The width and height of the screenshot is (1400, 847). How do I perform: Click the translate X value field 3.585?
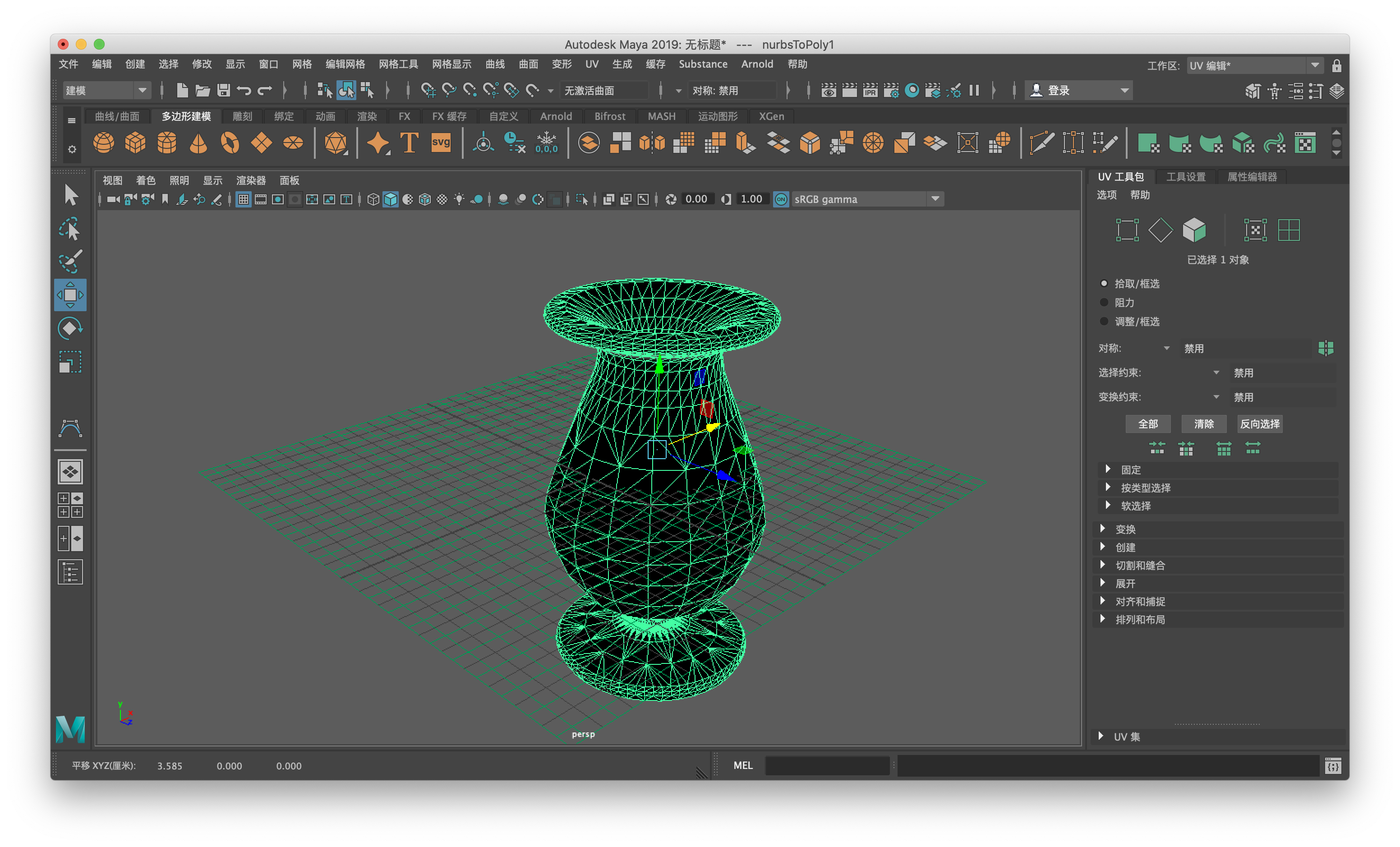(170, 766)
